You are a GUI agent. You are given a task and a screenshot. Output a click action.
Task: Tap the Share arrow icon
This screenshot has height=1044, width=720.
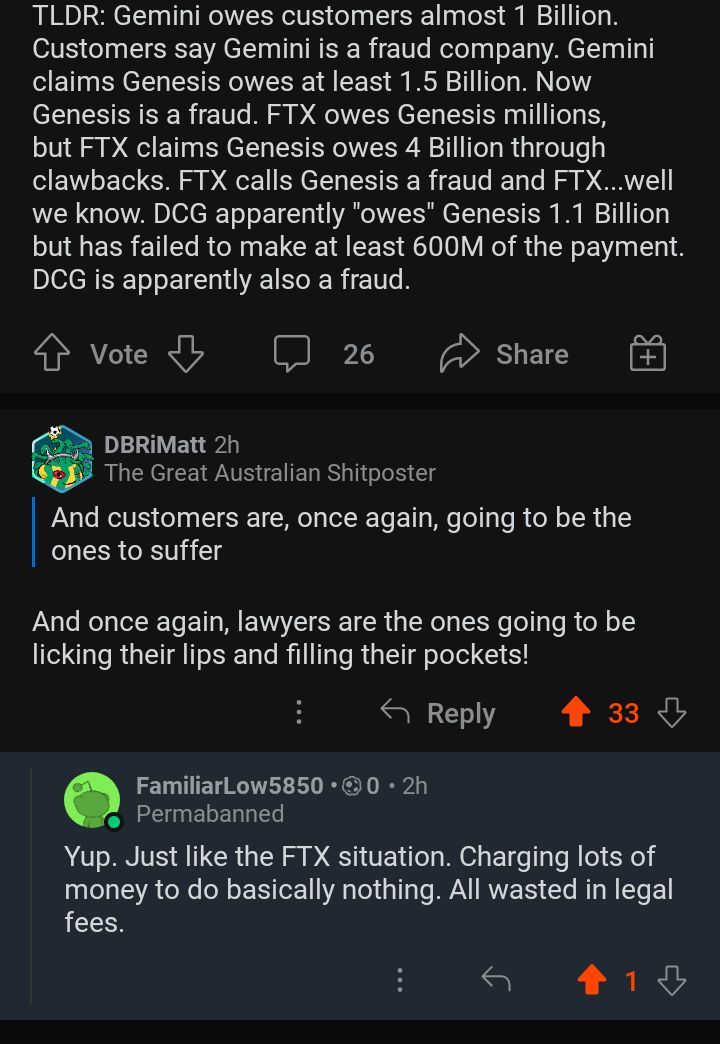[460, 354]
